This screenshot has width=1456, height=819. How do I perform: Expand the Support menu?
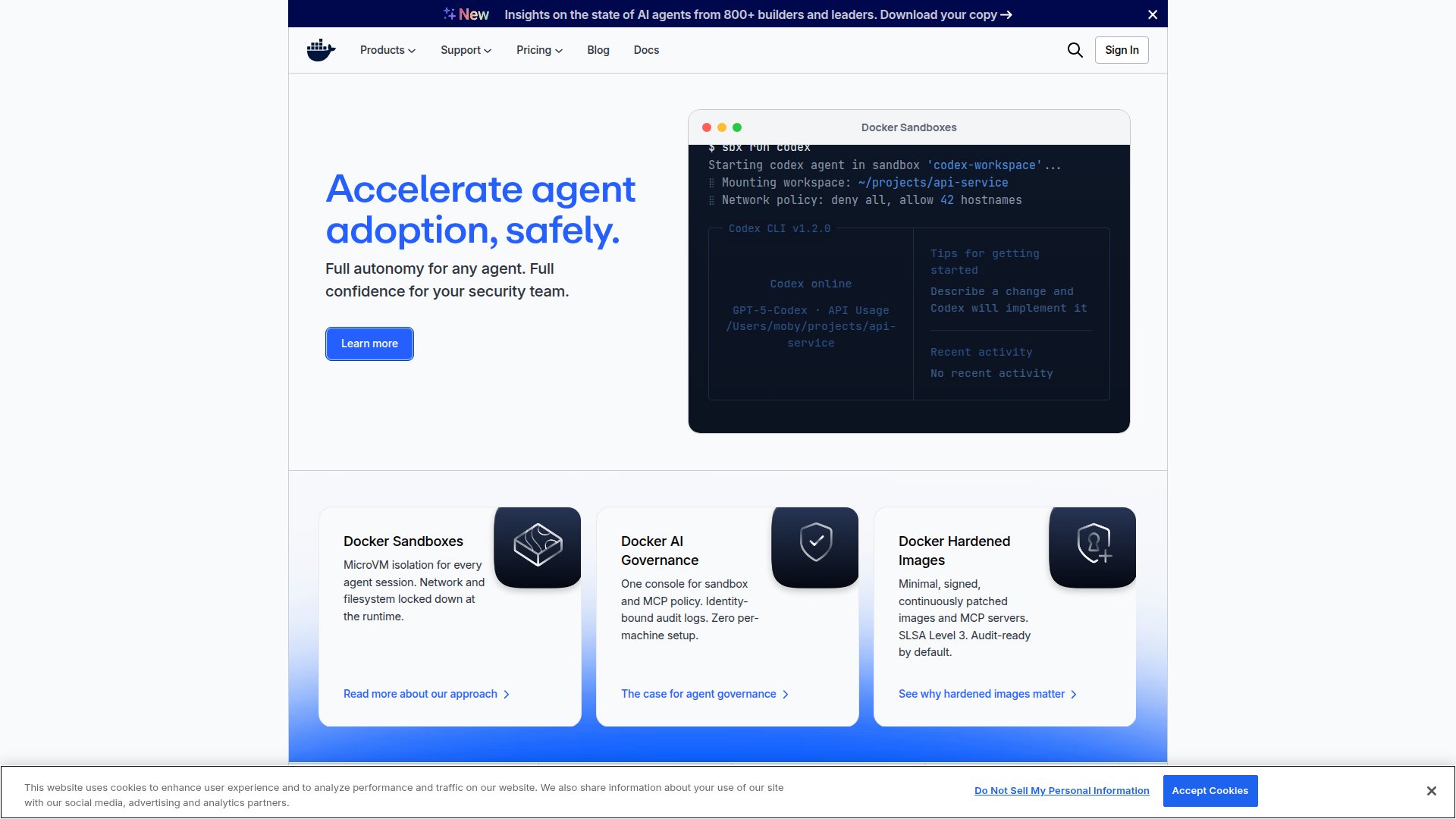coord(466,50)
